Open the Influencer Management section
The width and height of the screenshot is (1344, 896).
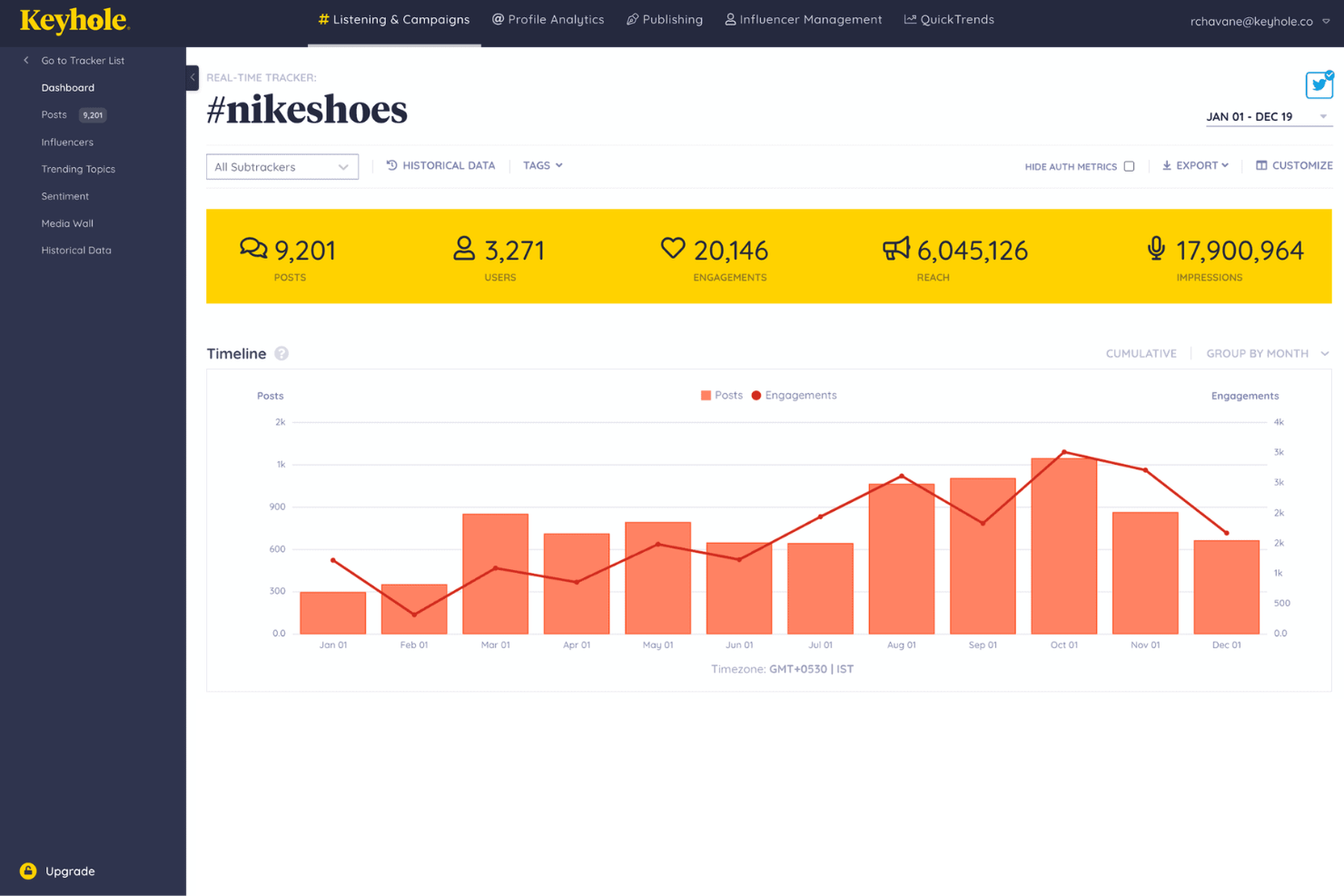(x=803, y=19)
